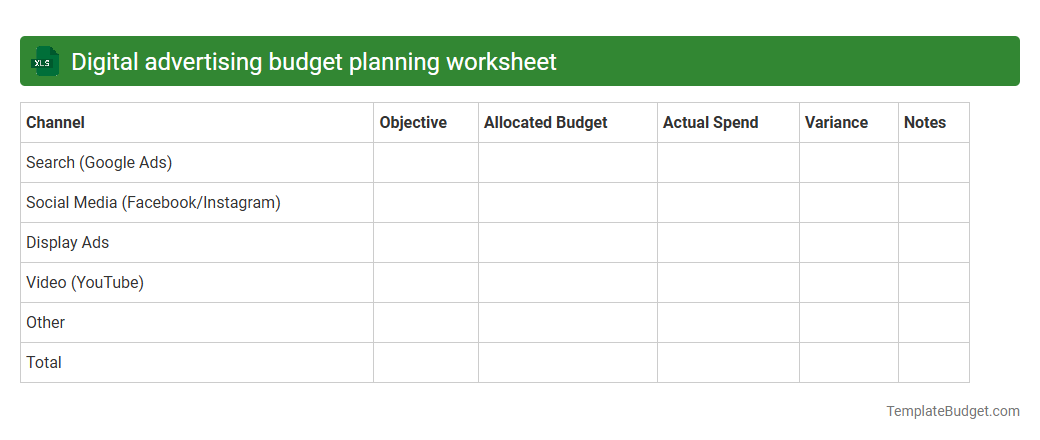Click Variance cell for Display Ads row
Image resolution: width=1040 pixels, height=440 pixels.
click(x=849, y=243)
